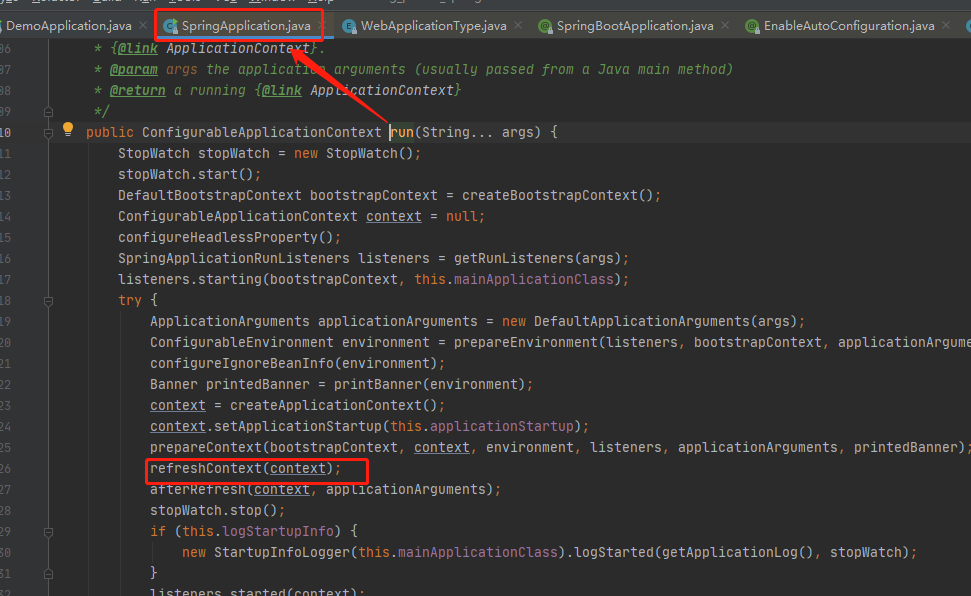
Task: Click prepareContext method call
Action: click(206, 449)
